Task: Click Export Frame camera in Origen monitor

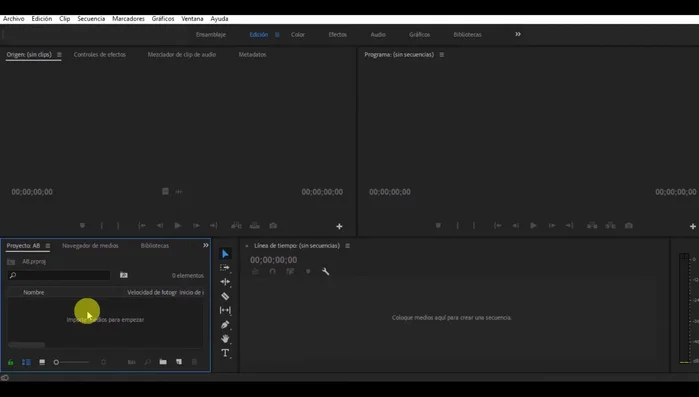Action: click(x=273, y=225)
